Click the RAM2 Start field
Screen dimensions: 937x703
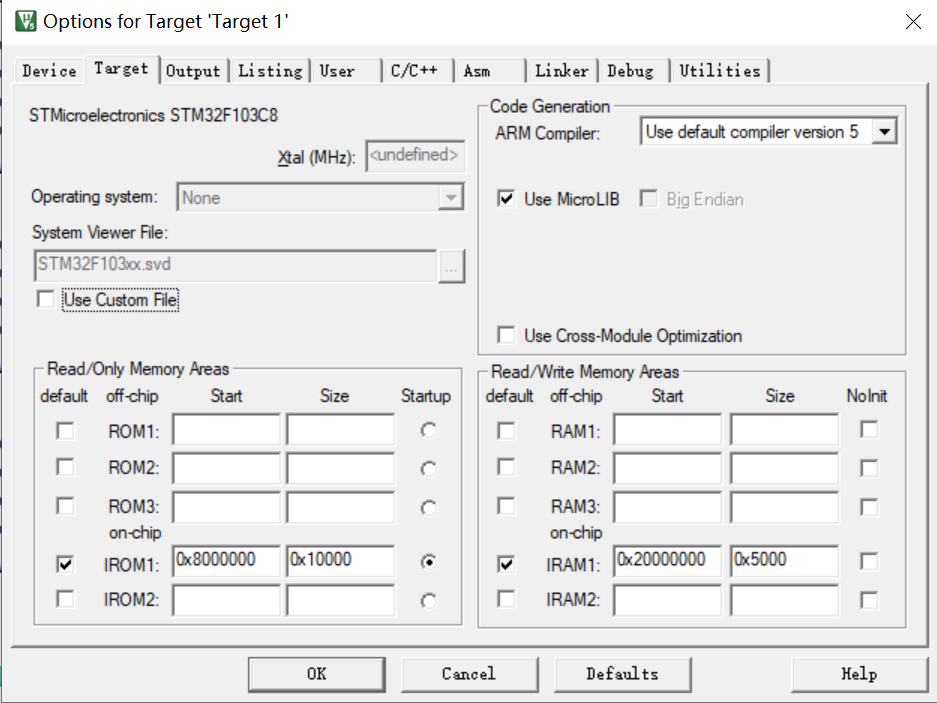point(667,468)
